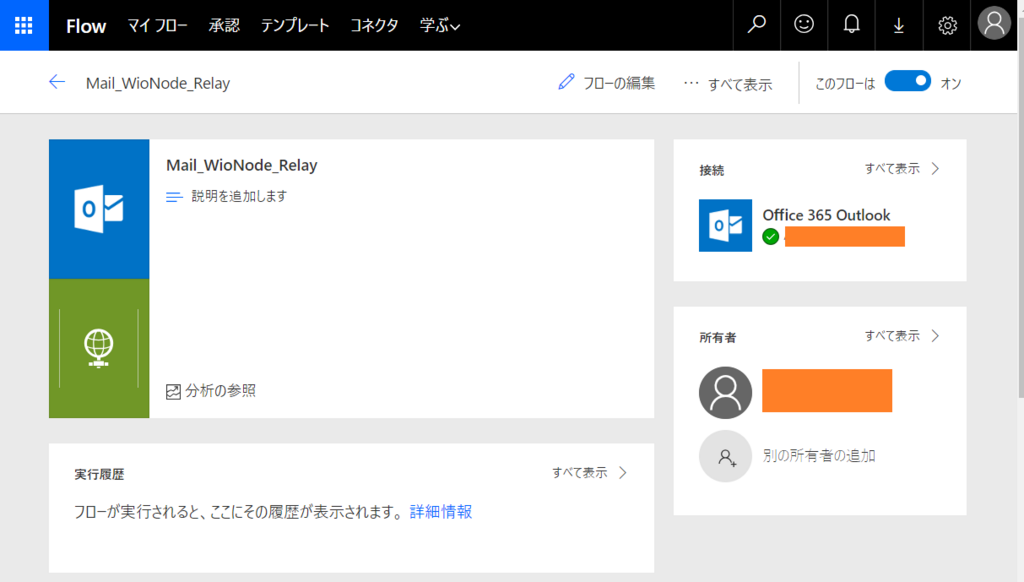Screen dimensions: 1024x582
Task: Click the search magnifier icon
Action: [x=756, y=25]
